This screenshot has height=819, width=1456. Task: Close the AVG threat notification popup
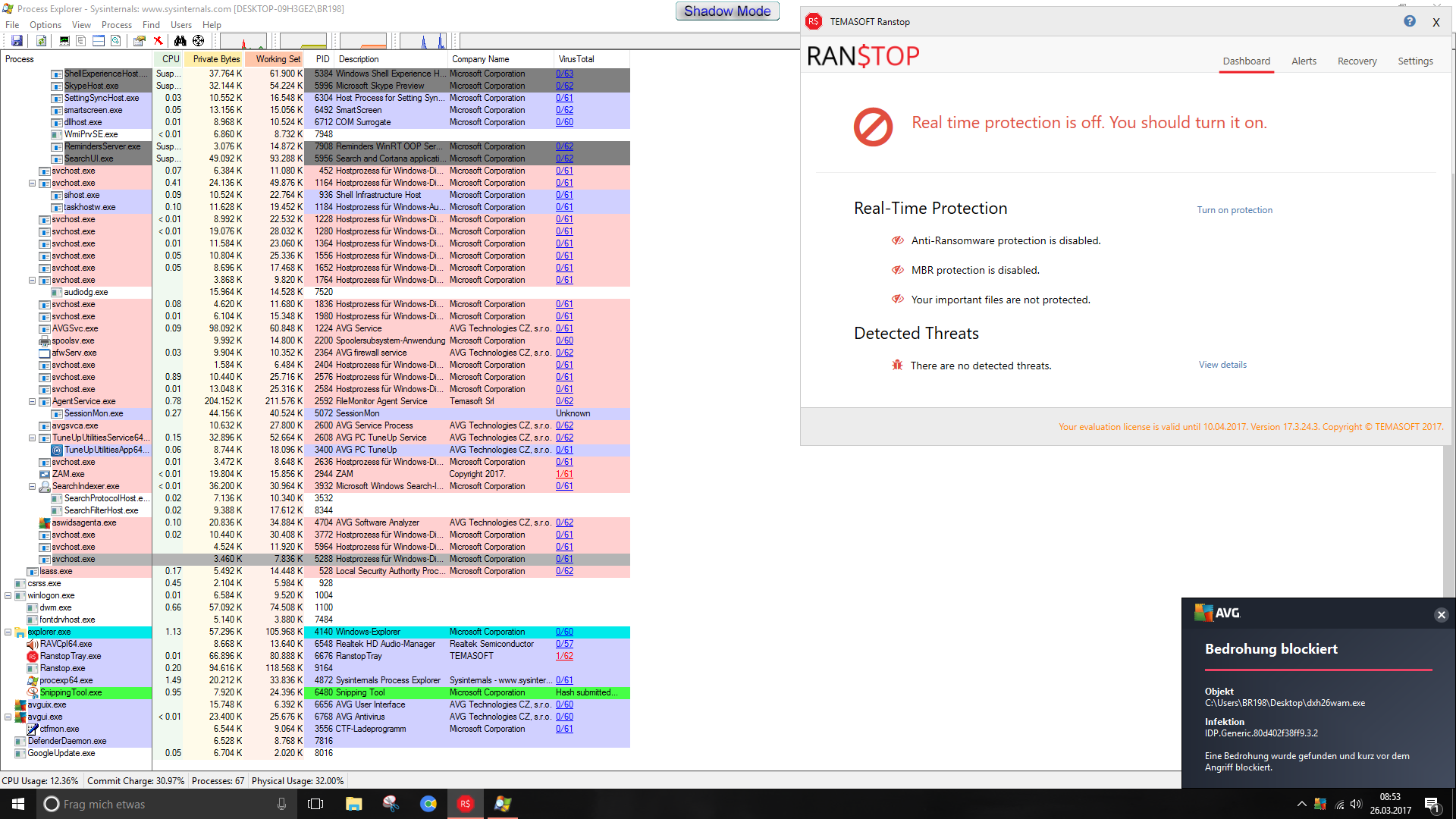(x=1441, y=615)
